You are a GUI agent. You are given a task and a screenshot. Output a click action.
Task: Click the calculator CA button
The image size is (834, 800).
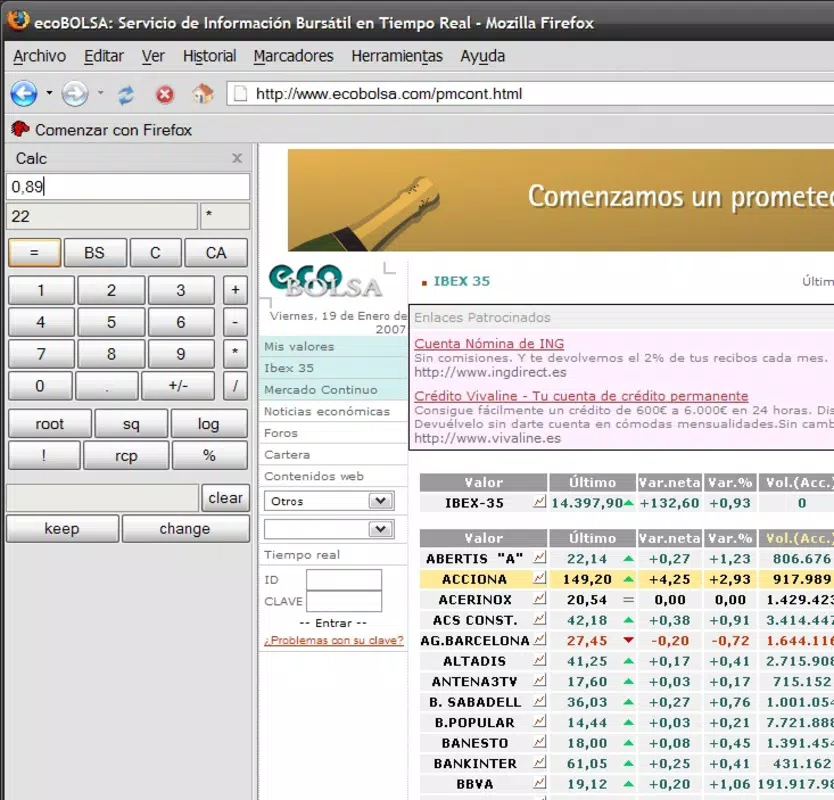tap(216, 253)
